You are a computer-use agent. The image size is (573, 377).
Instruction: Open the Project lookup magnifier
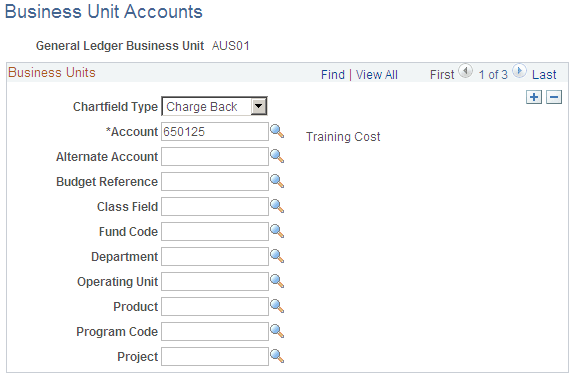click(x=277, y=356)
